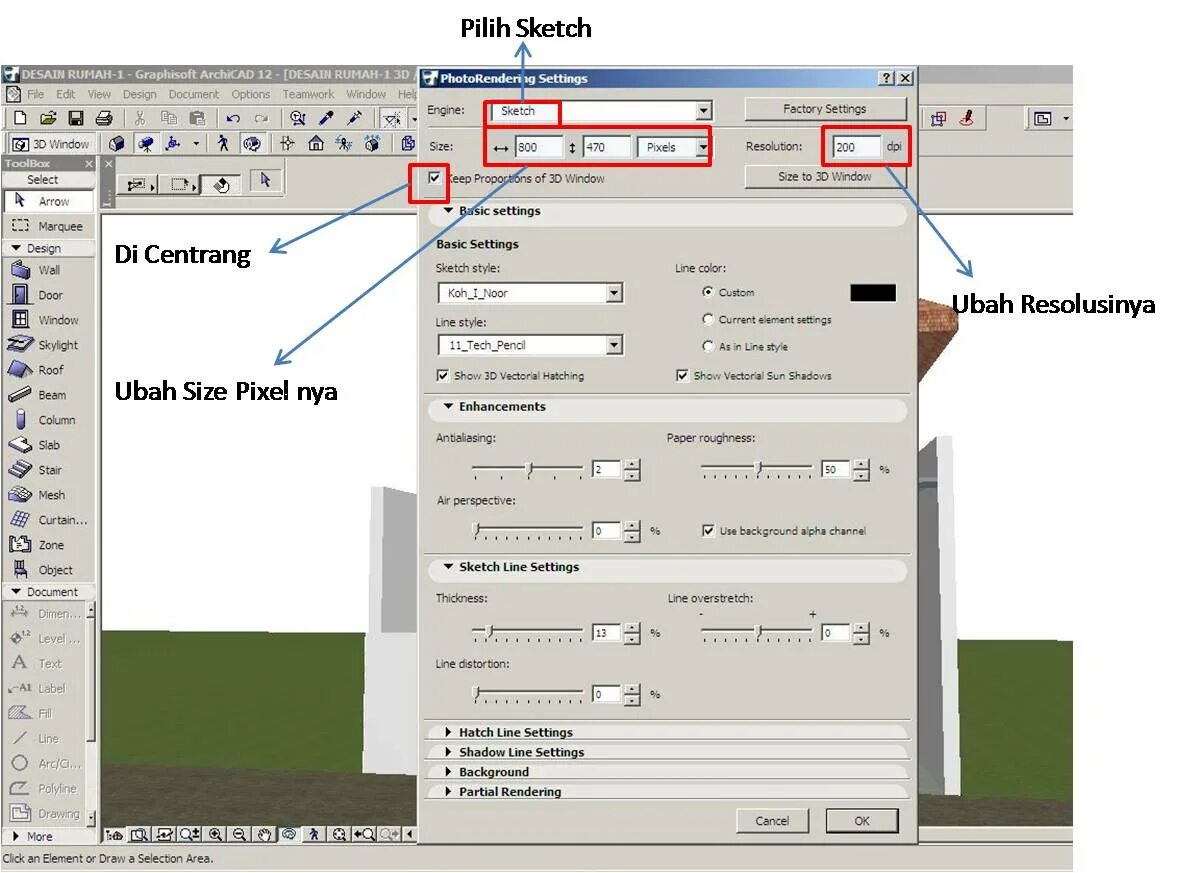Open the Document menu

click(x=194, y=94)
